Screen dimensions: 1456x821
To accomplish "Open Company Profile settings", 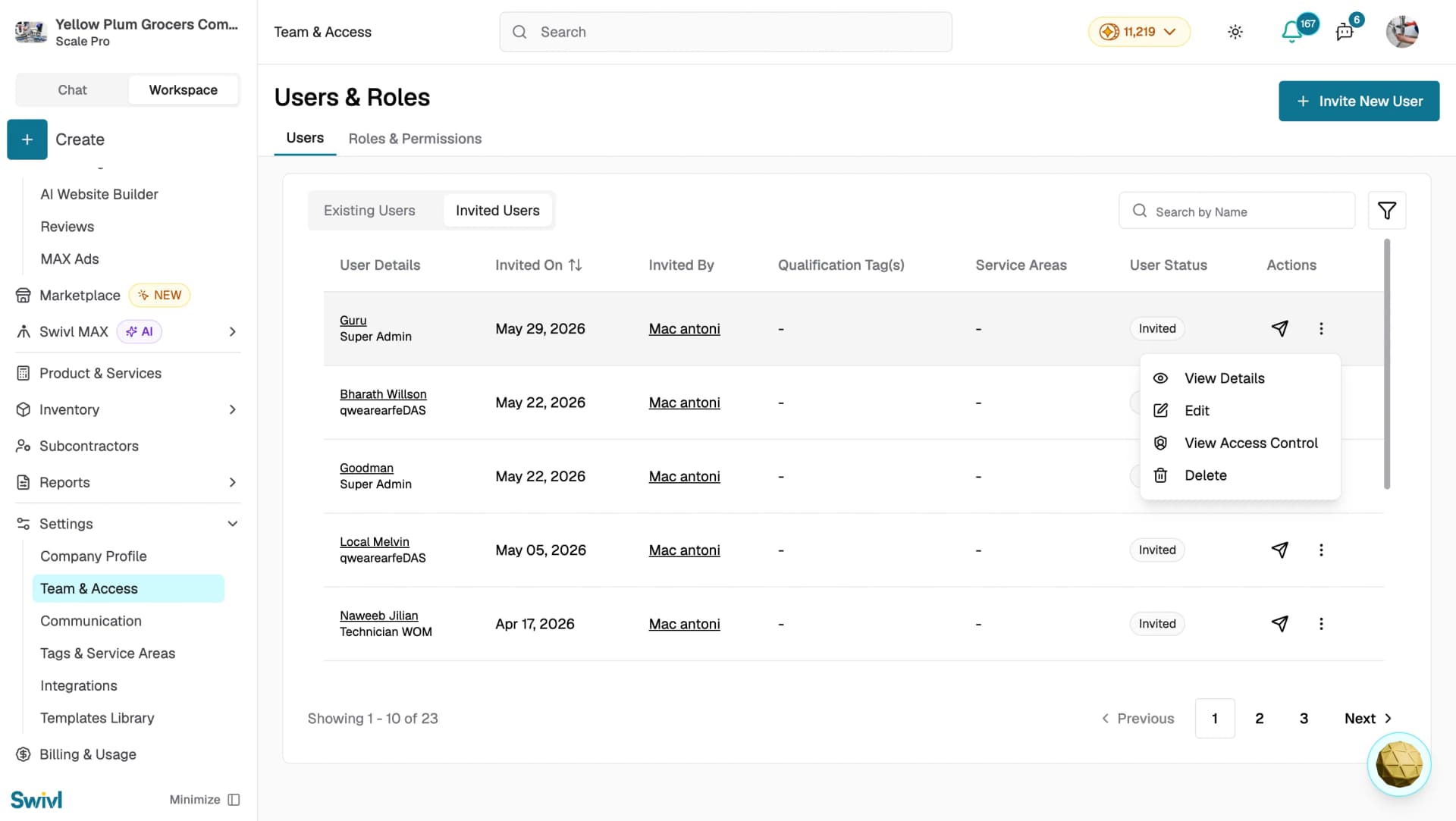I will 93,556.
